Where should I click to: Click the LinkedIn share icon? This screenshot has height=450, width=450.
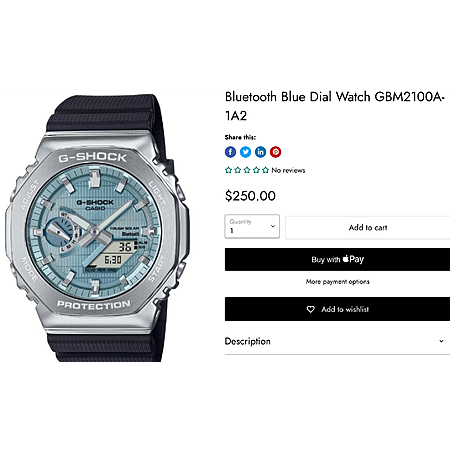(x=260, y=152)
